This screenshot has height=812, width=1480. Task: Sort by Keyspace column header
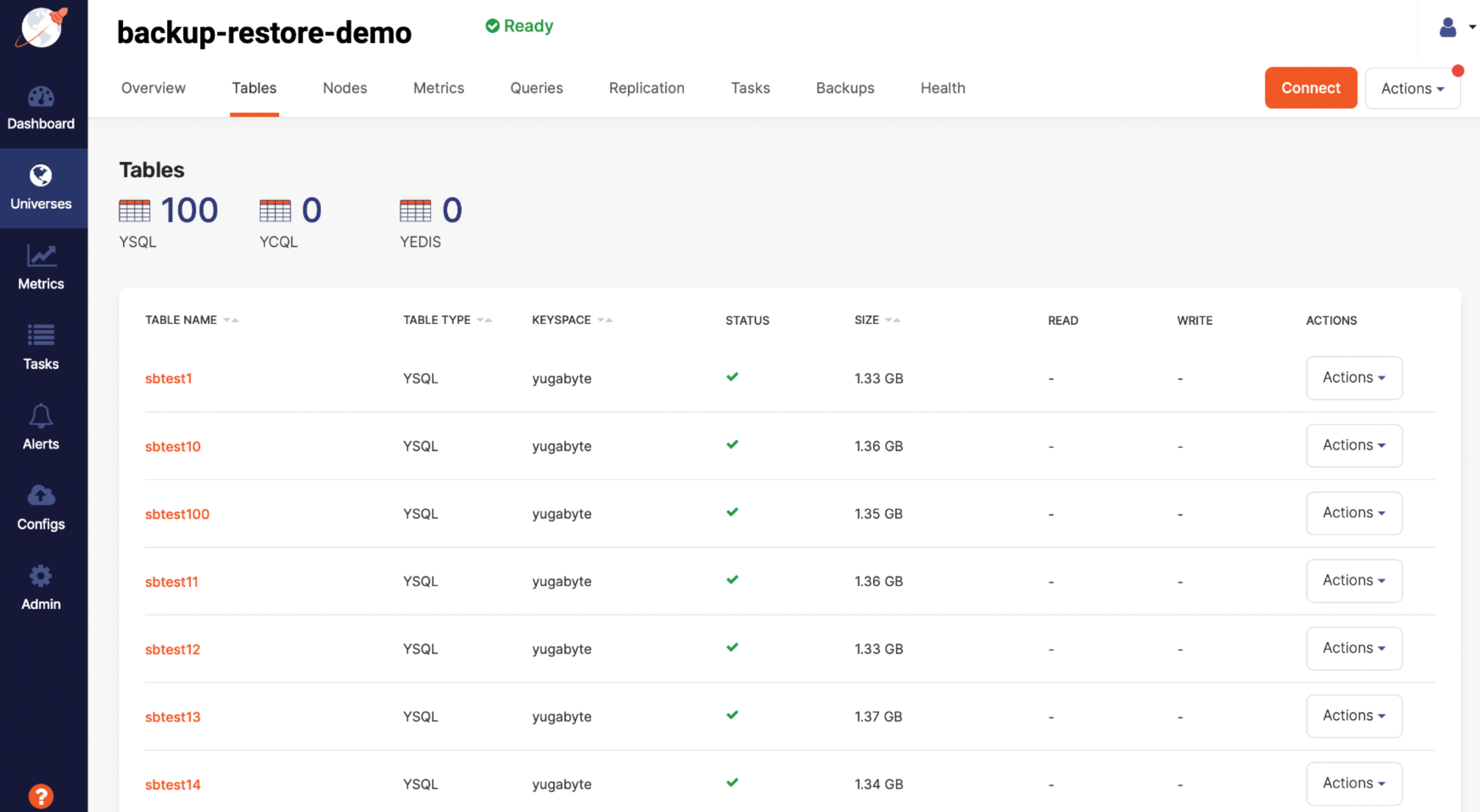pyautogui.click(x=561, y=320)
